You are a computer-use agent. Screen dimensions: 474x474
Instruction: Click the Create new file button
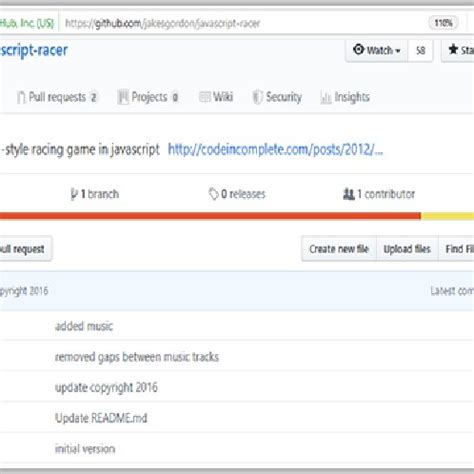(x=339, y=249)
